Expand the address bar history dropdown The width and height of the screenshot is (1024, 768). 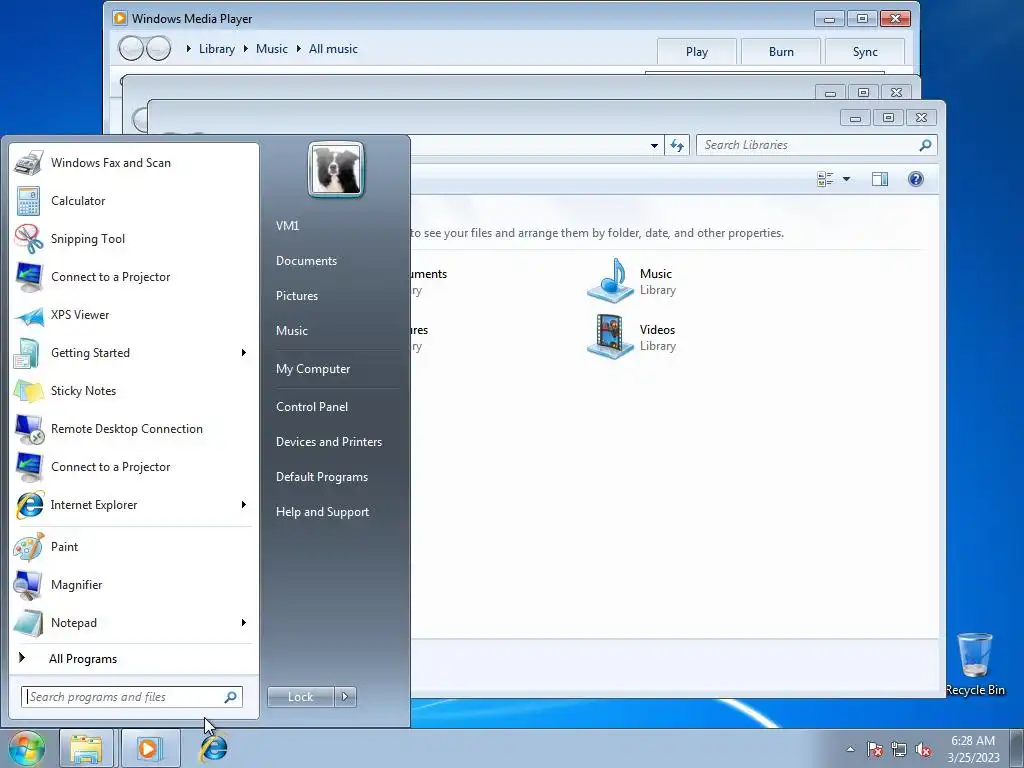[x=654, y=146]
